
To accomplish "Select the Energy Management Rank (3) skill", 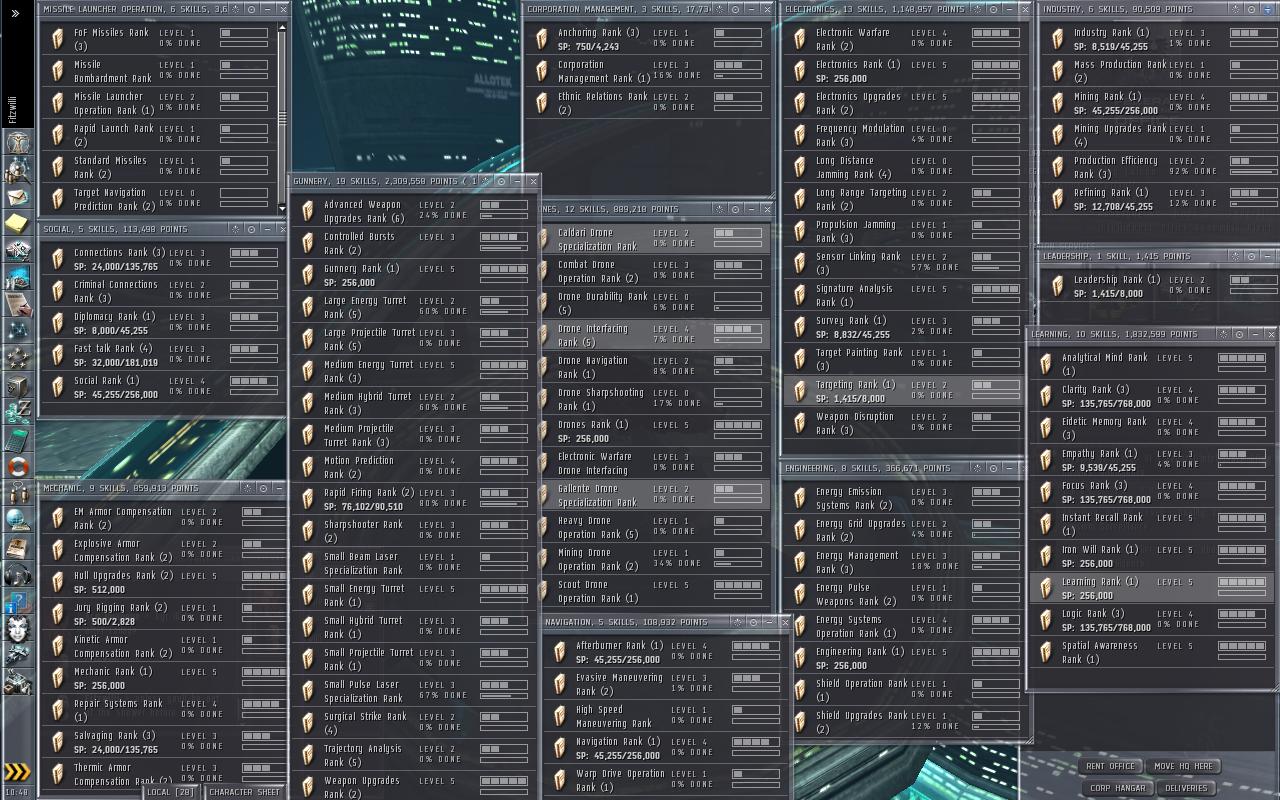I will pos(906,562).
